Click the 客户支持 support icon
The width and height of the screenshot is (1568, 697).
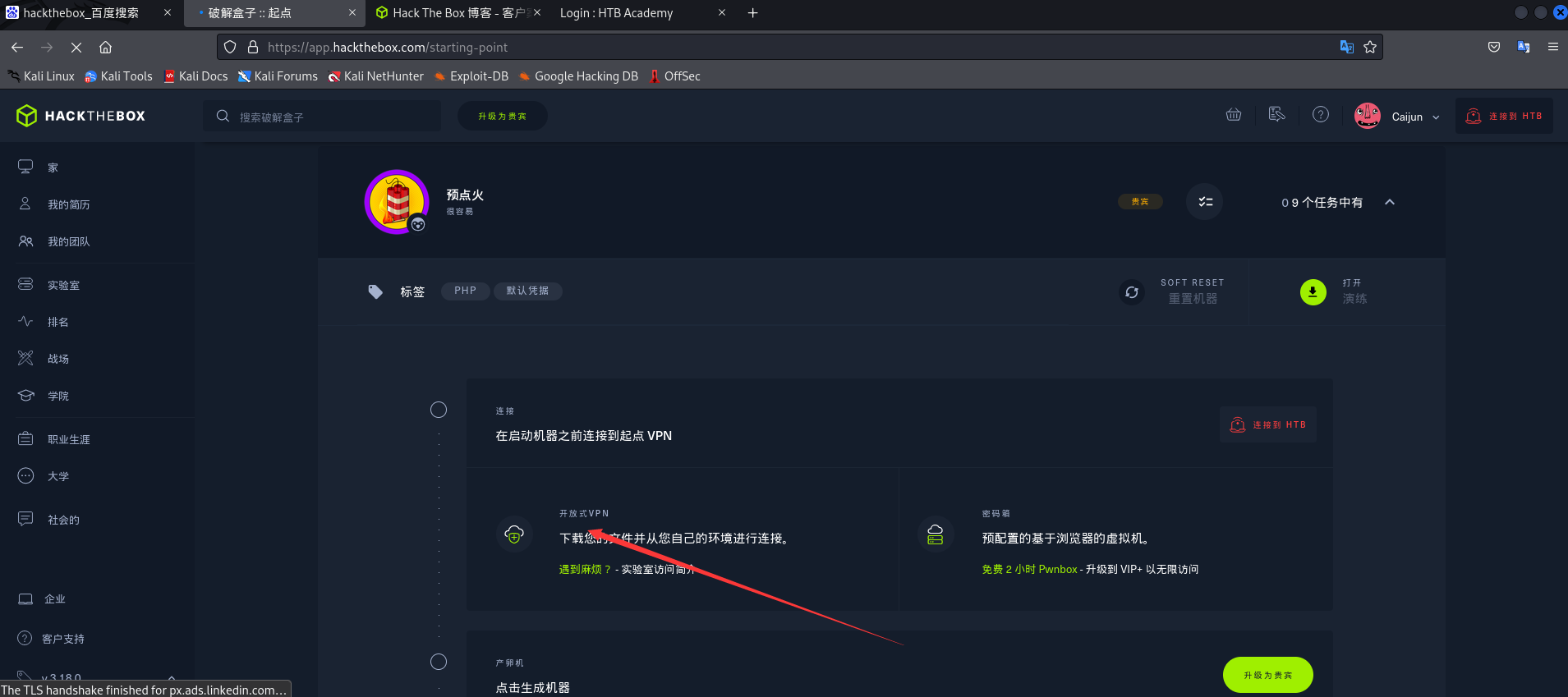(25, 638)
